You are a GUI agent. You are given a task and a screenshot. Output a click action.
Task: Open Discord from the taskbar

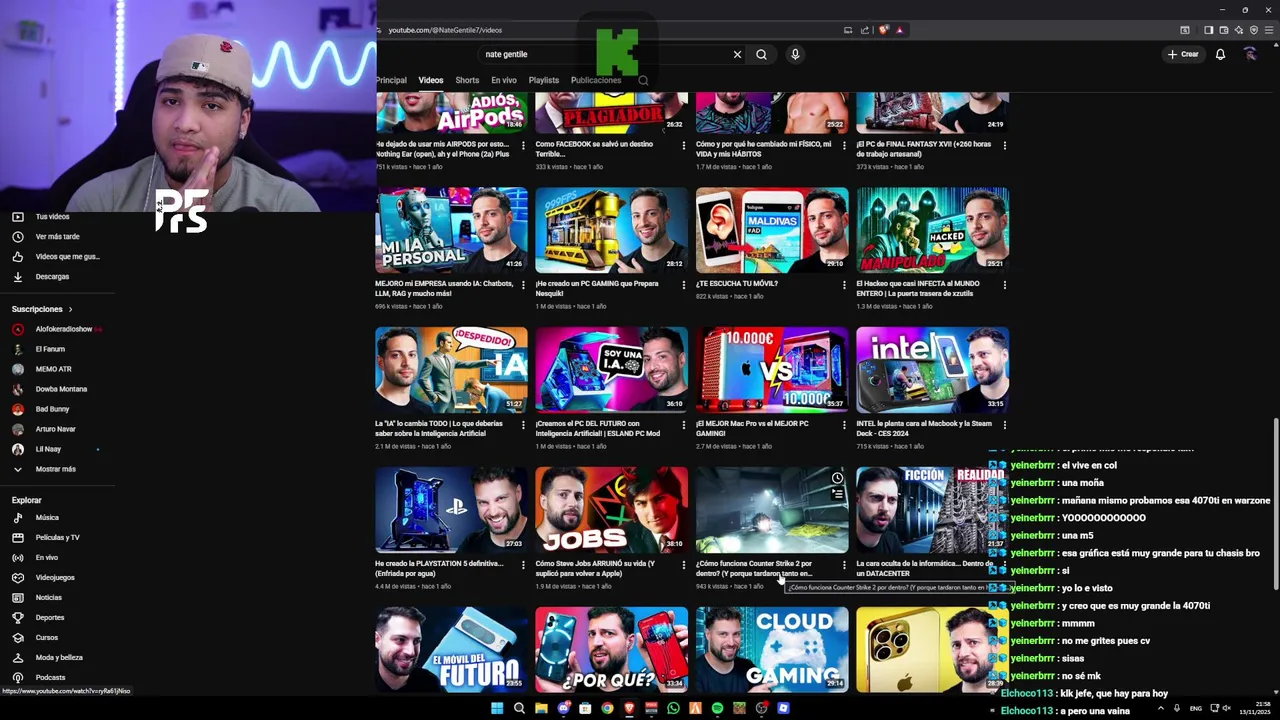coord(563,709)
